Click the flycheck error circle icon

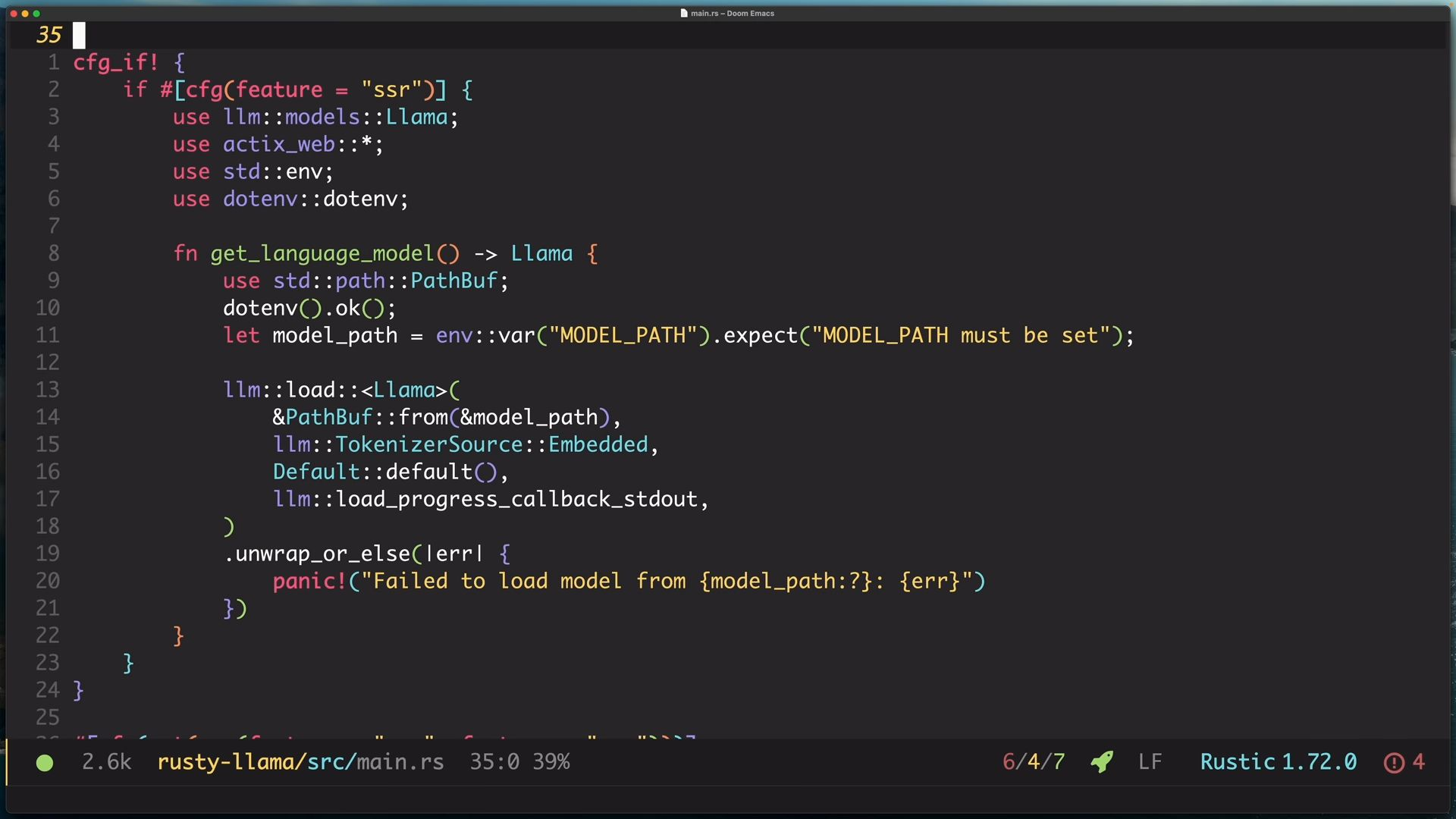pyautogui.click(x=1394, y=762)
